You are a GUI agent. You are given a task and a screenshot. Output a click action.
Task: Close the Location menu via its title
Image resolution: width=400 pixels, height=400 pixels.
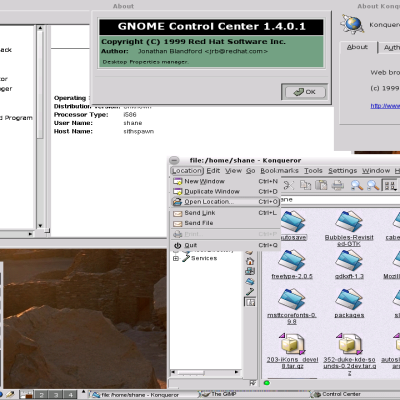187,171
